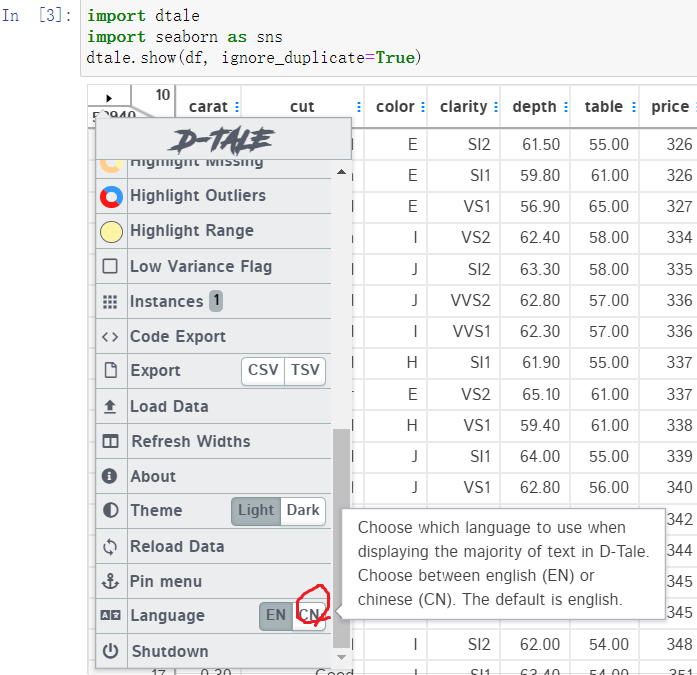Click the Code Export brackets icon
The width and height of the screenshot is (697, 675).
click(x=110, y=337)
